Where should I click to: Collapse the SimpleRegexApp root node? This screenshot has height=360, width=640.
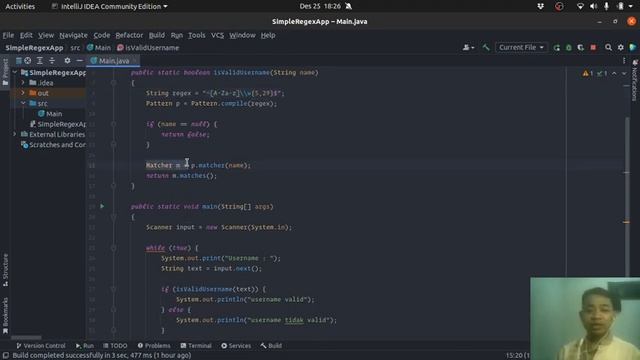15,73
